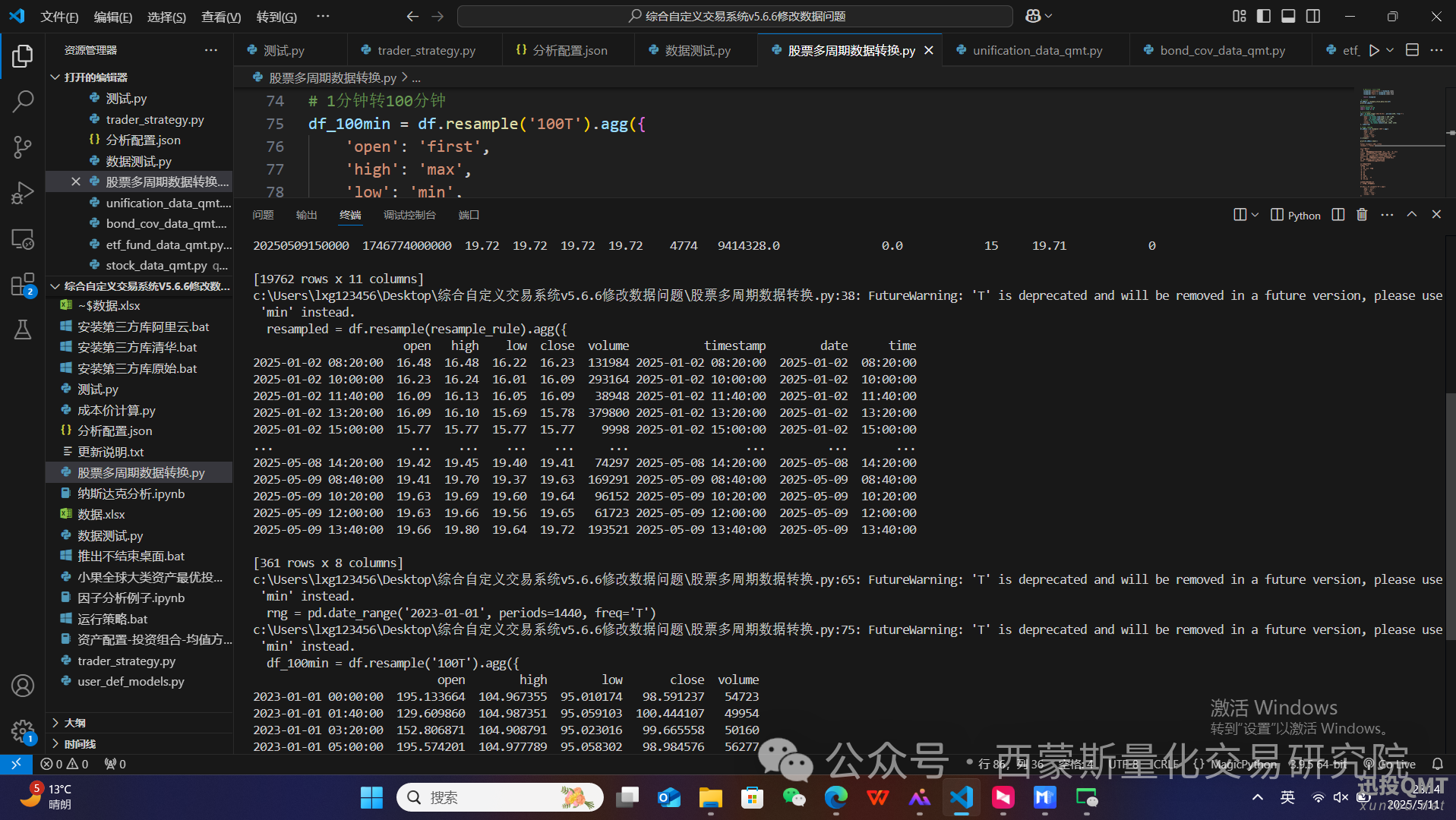
Task: Maximize the panel size with chevron
Action: (x=1411, y=215)
